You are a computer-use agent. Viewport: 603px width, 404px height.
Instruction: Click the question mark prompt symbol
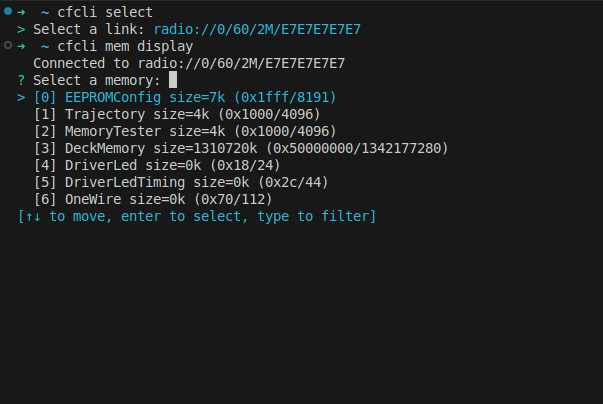tap(21, 80)
